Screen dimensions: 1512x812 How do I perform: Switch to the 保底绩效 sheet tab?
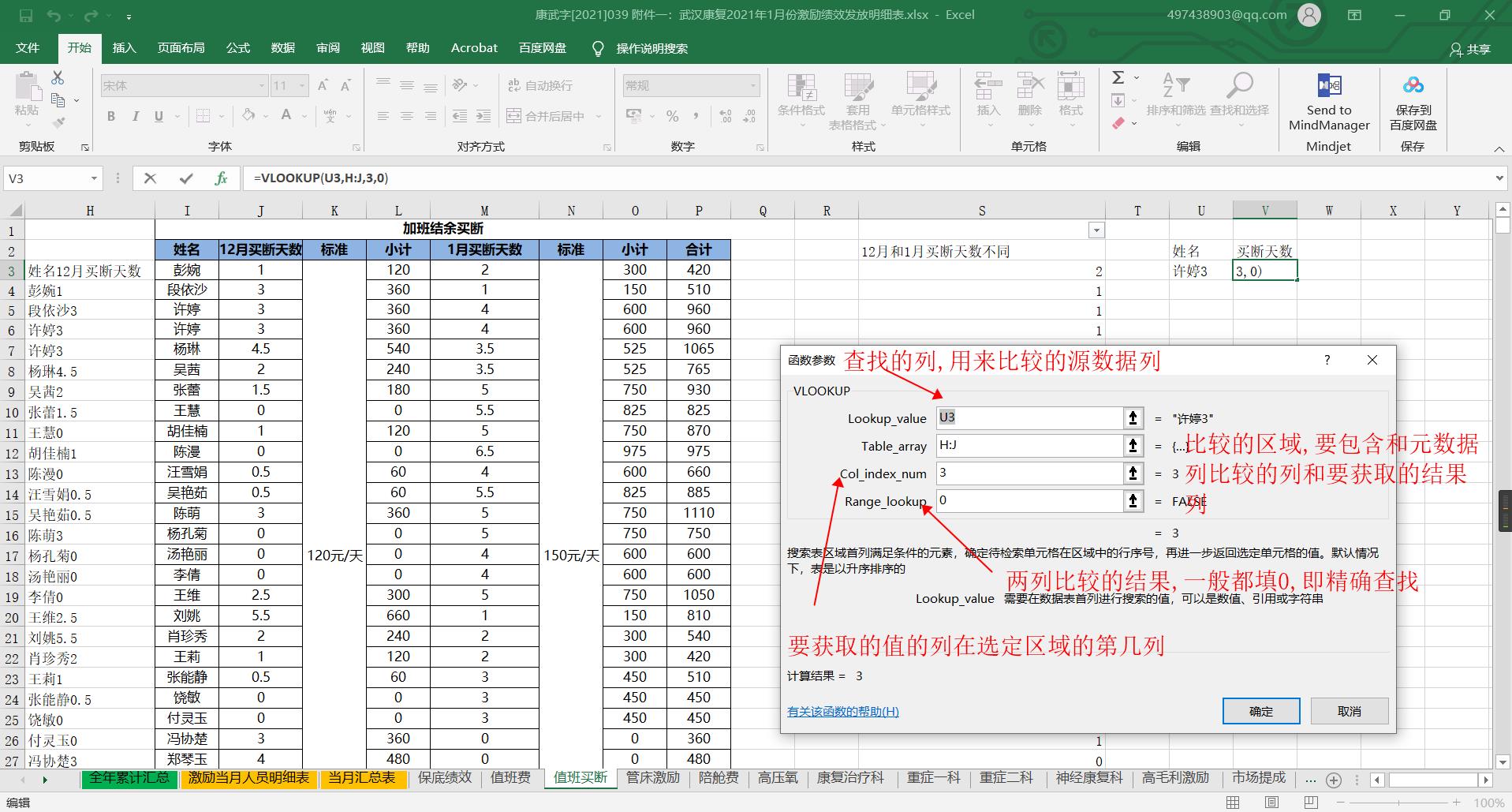point(445,777)
